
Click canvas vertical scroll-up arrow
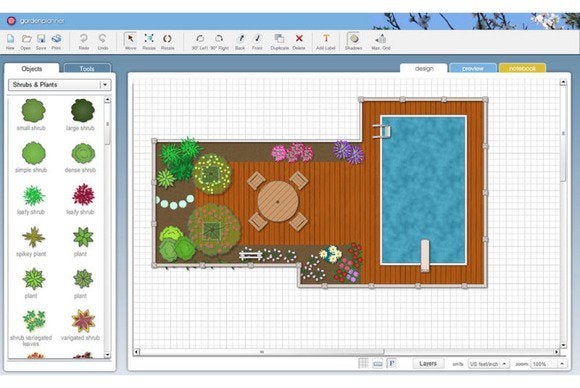(x=563, y=82)
